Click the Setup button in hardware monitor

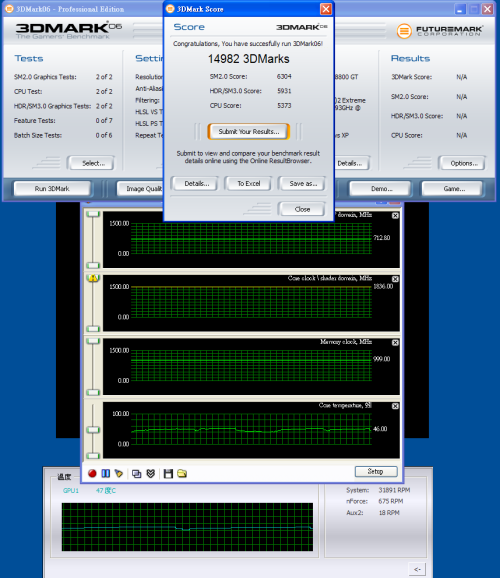[x=376, y=471]
